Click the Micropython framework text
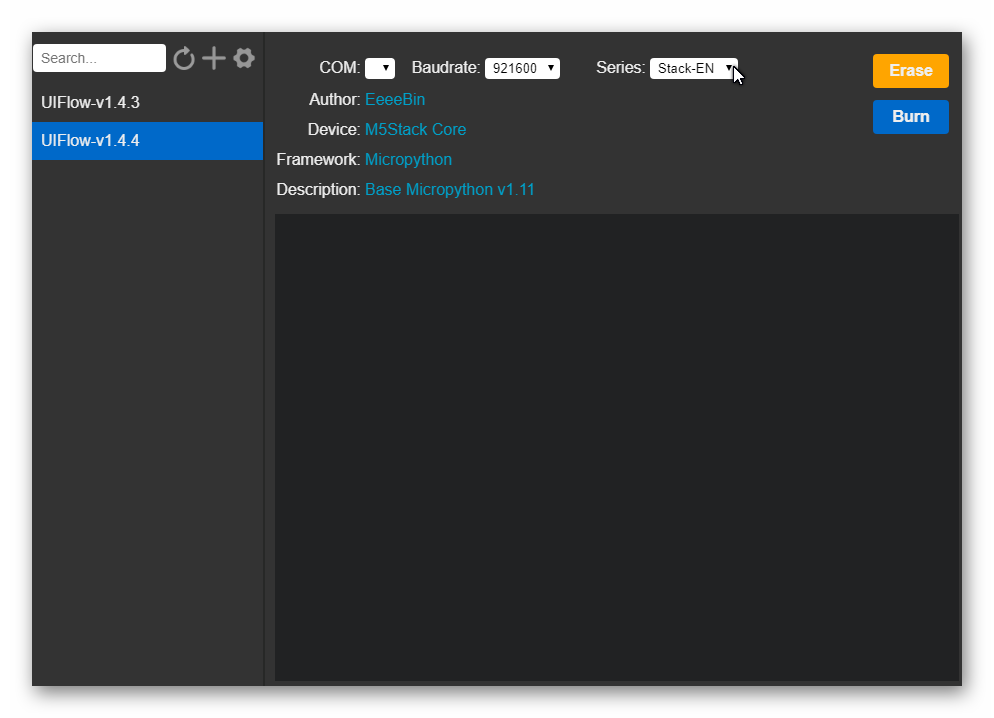This screenshot has height=718, width=994. pyautogui.click(x=408, y=159)
